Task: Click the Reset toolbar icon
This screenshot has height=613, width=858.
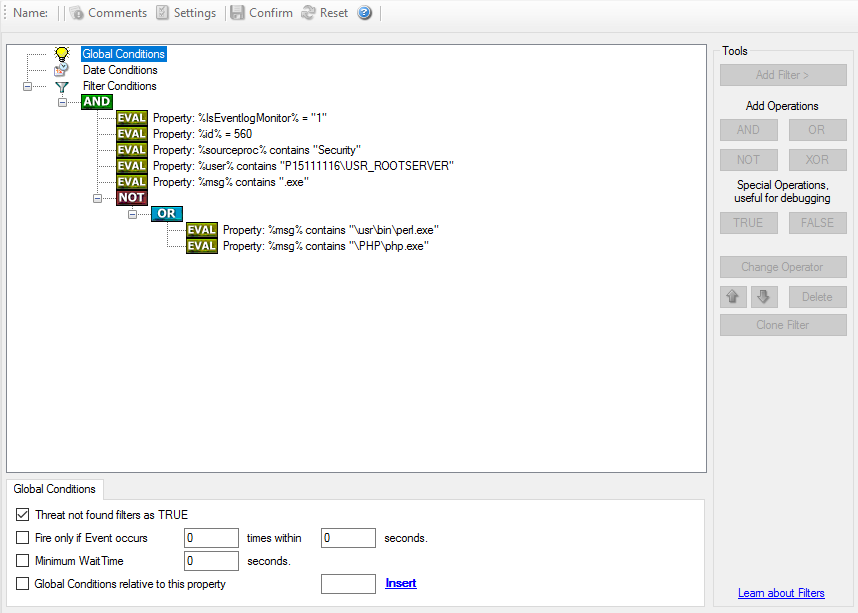Action: (x=308, y=13)
